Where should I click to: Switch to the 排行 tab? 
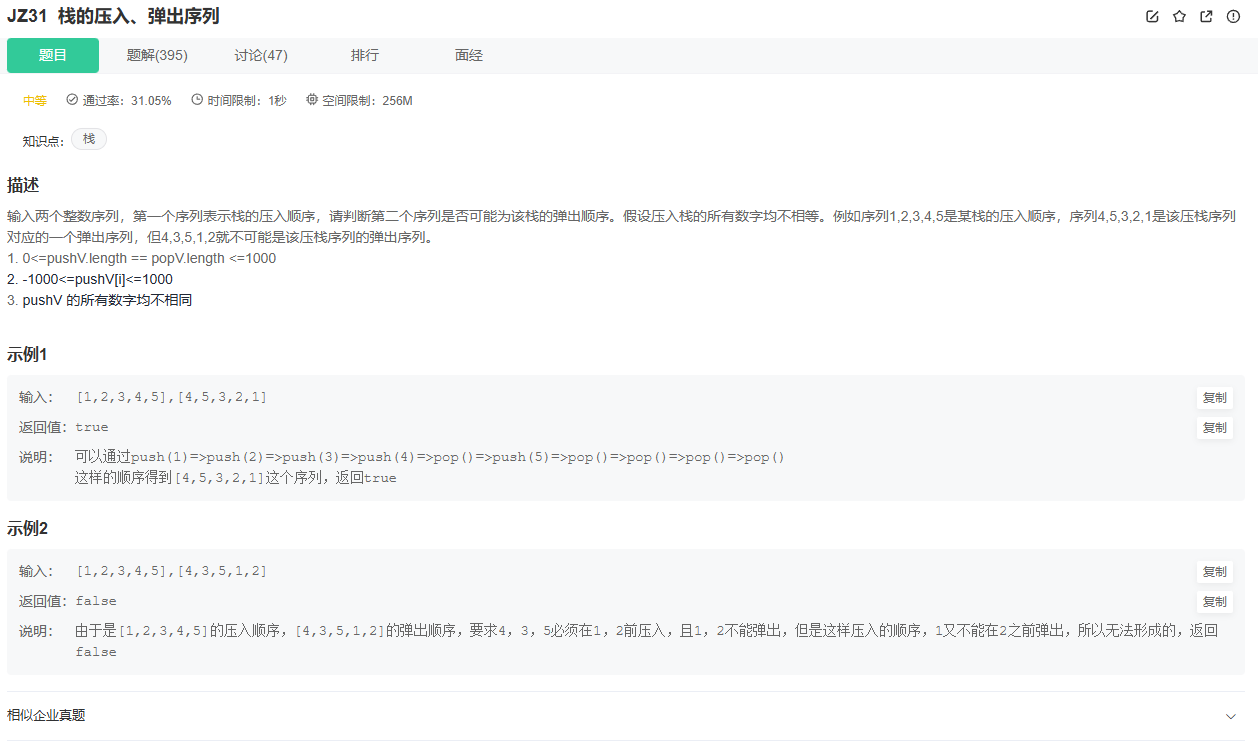pos(365,56)
